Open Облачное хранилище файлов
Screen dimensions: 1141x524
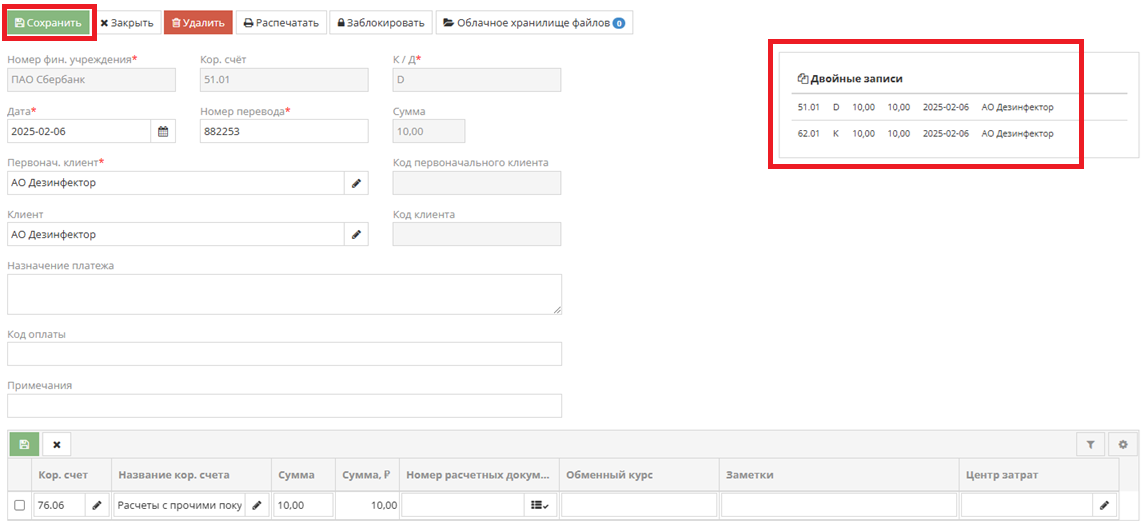click(x=534, y=22)
